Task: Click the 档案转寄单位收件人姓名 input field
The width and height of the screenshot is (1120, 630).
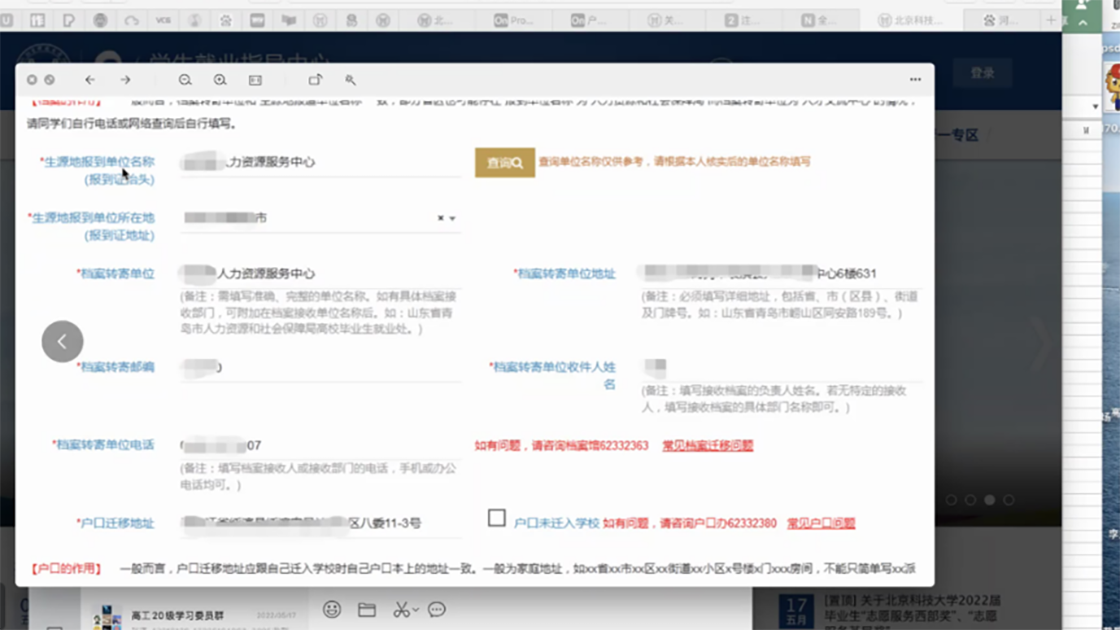Action: (781, 367)
